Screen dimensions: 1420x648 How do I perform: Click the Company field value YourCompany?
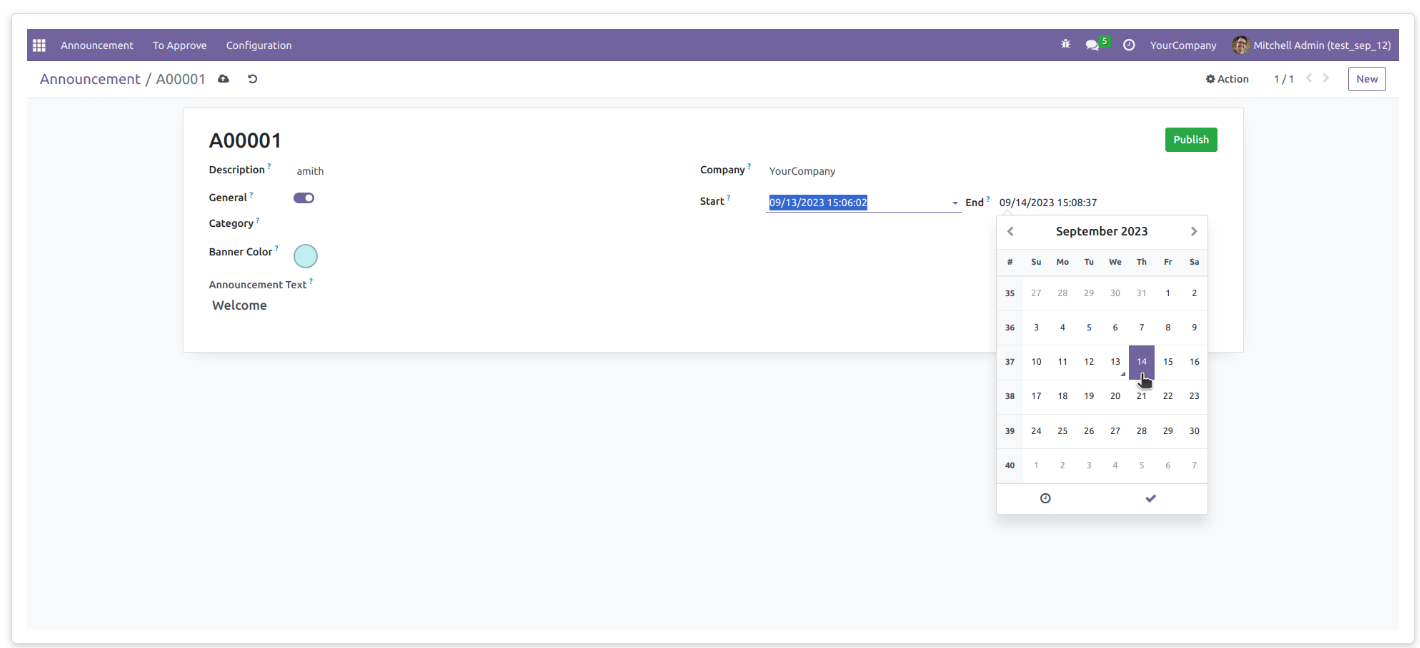point(802,171)
